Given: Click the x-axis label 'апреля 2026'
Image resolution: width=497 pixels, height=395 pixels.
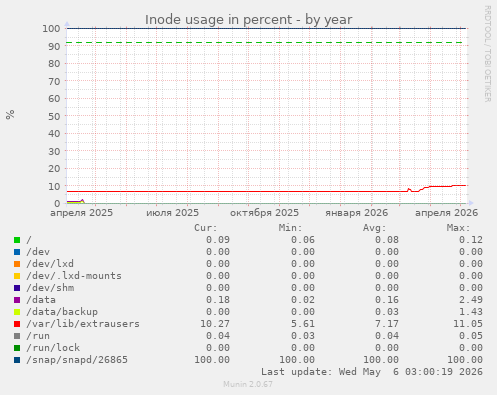Looking at the screenshot, I should click(446, 213).
